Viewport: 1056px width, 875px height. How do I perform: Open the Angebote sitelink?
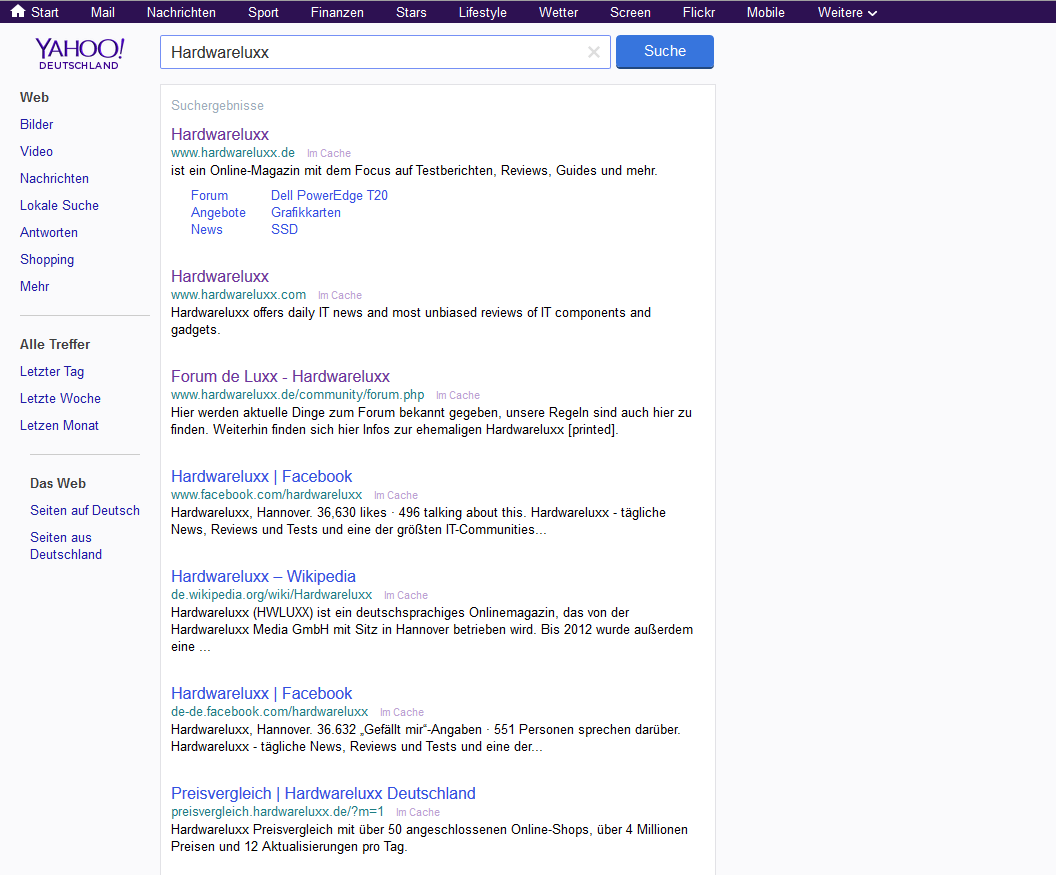point(218,213)
